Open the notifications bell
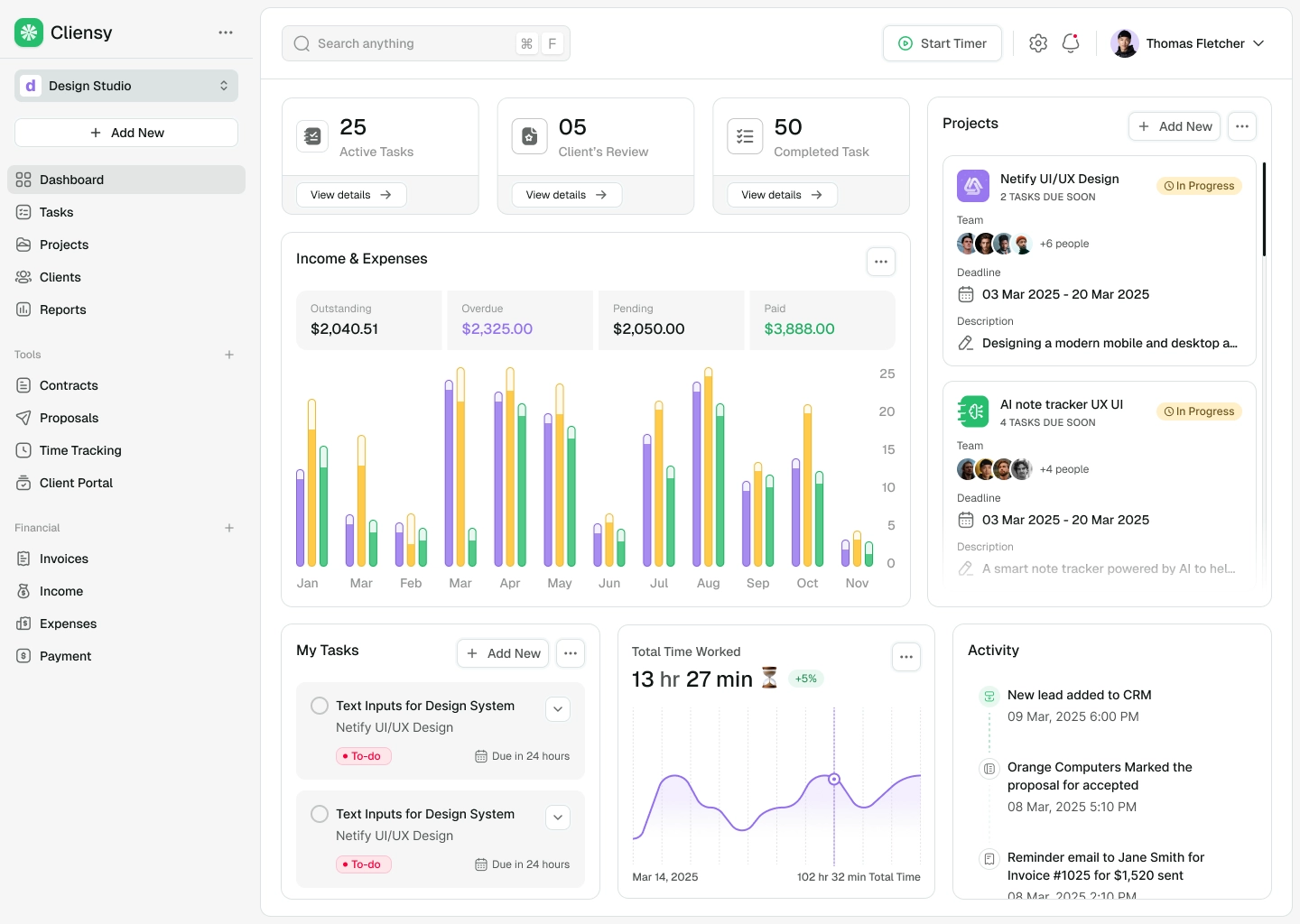The image size is (1300, 924). (x=1071, y=42)
